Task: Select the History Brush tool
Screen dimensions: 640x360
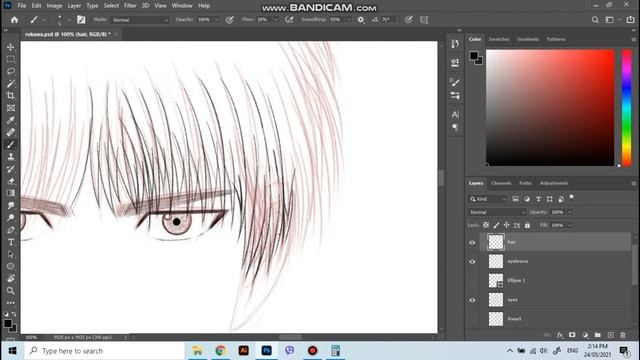Action: [11, 169]
